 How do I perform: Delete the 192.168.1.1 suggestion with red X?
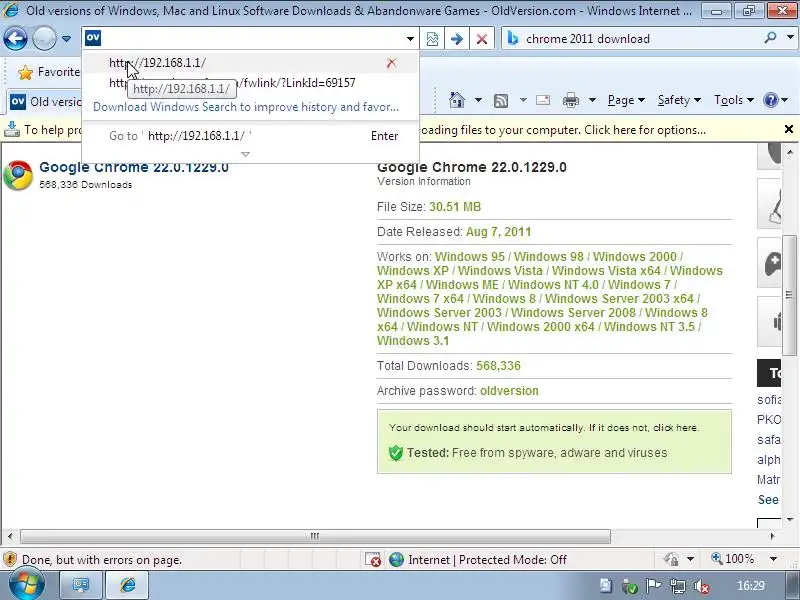[x=391, y=63]
